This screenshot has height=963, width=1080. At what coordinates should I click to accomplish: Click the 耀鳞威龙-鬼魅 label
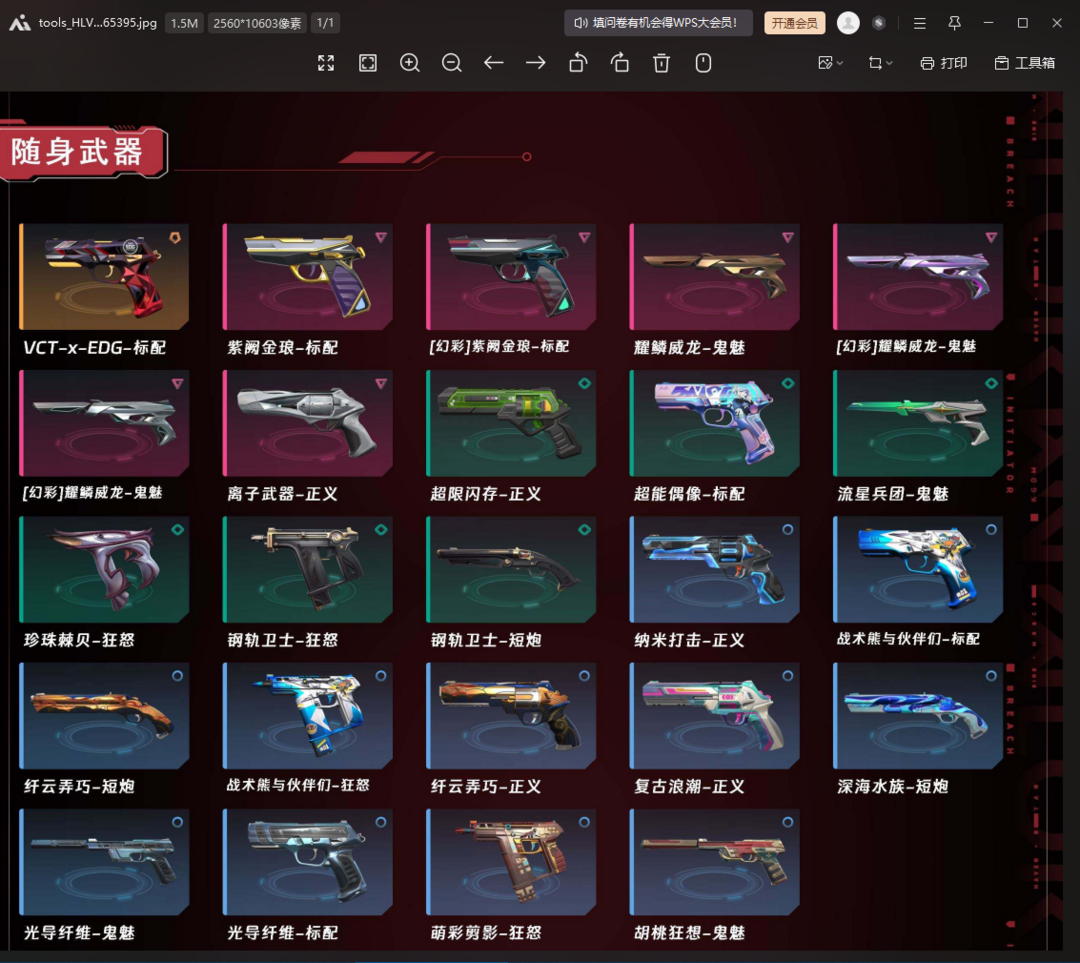pyautogui.click(x=689, y=347)
